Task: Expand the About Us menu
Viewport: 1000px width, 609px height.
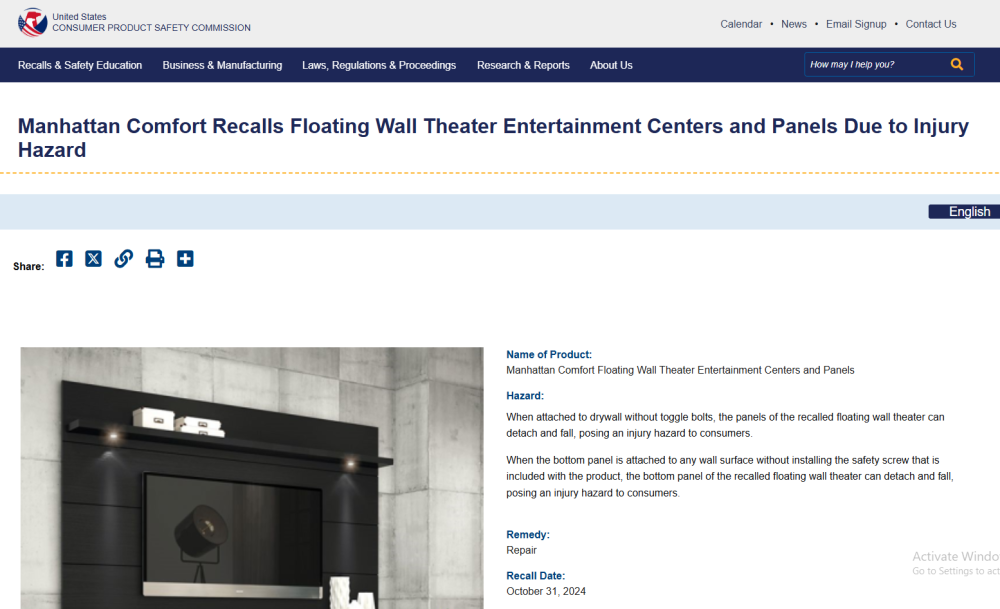Action: 611,65
